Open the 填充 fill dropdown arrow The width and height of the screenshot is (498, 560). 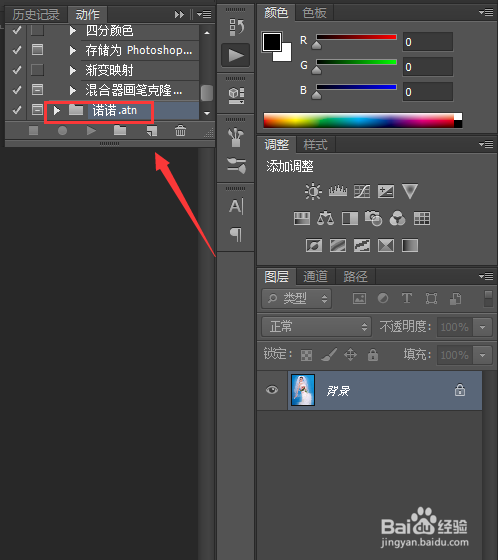pos(483,355)
